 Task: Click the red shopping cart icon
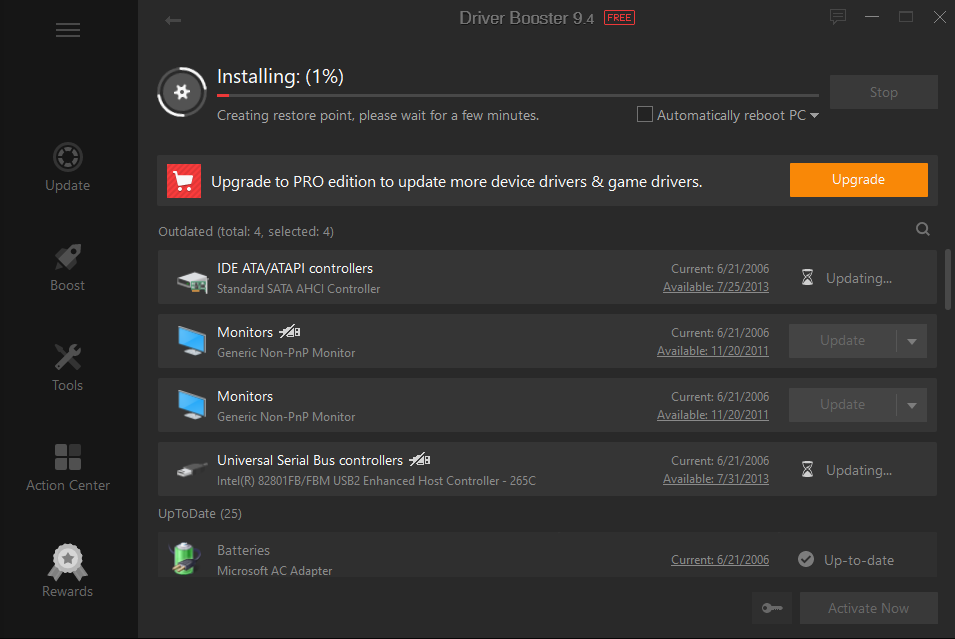coord(184,181)
